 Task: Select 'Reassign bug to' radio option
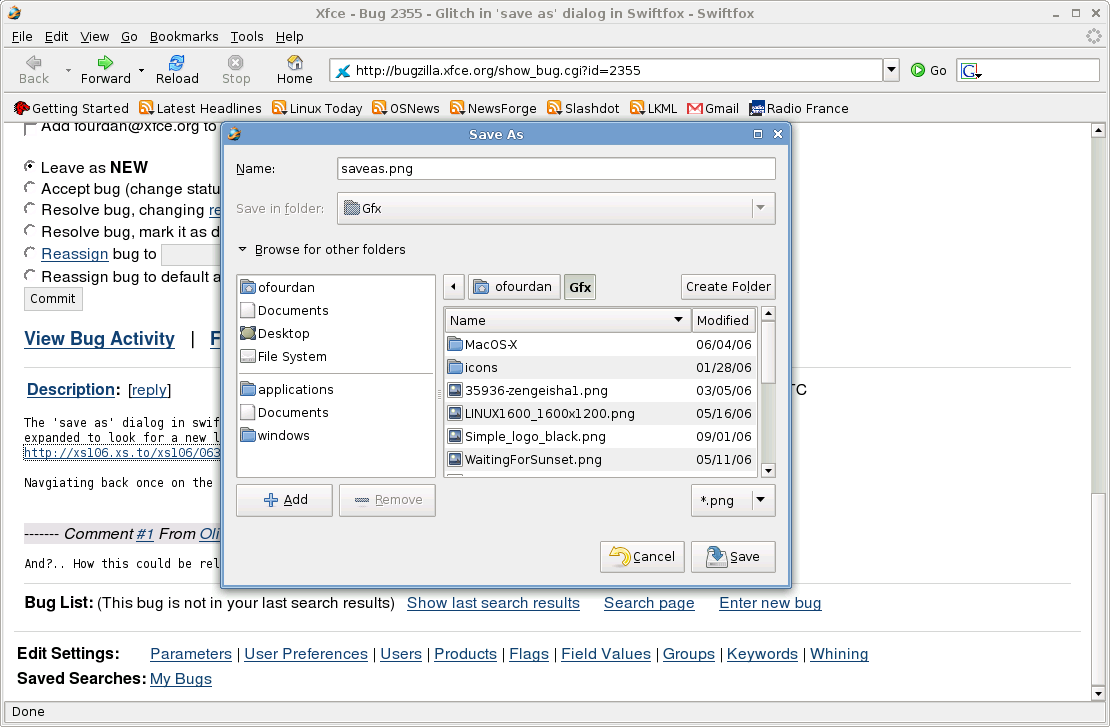click(x=30, y=254)
